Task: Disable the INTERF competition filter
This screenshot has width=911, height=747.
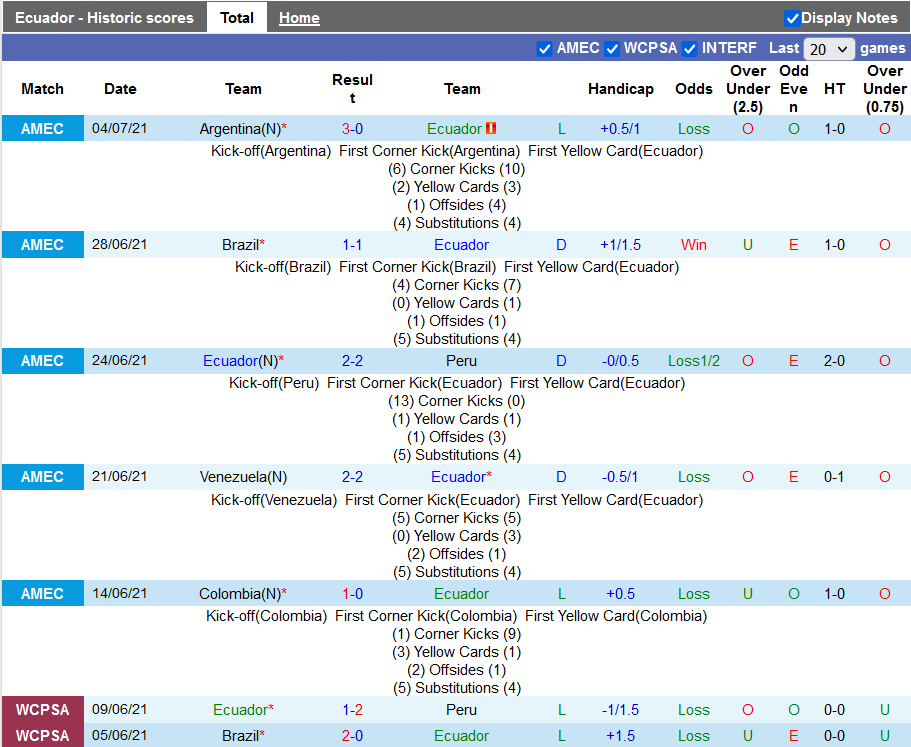Action: tap(690, 49)
